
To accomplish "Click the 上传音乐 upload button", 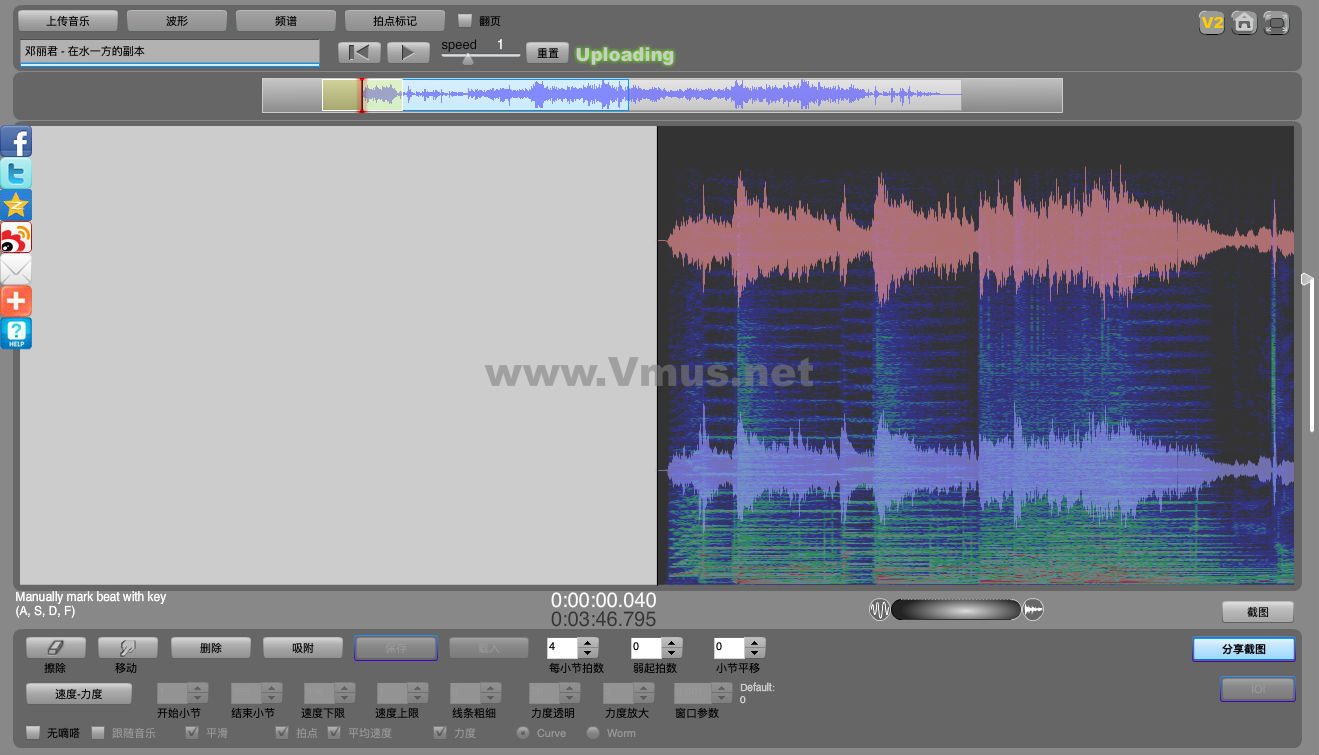I will point(68,20).
